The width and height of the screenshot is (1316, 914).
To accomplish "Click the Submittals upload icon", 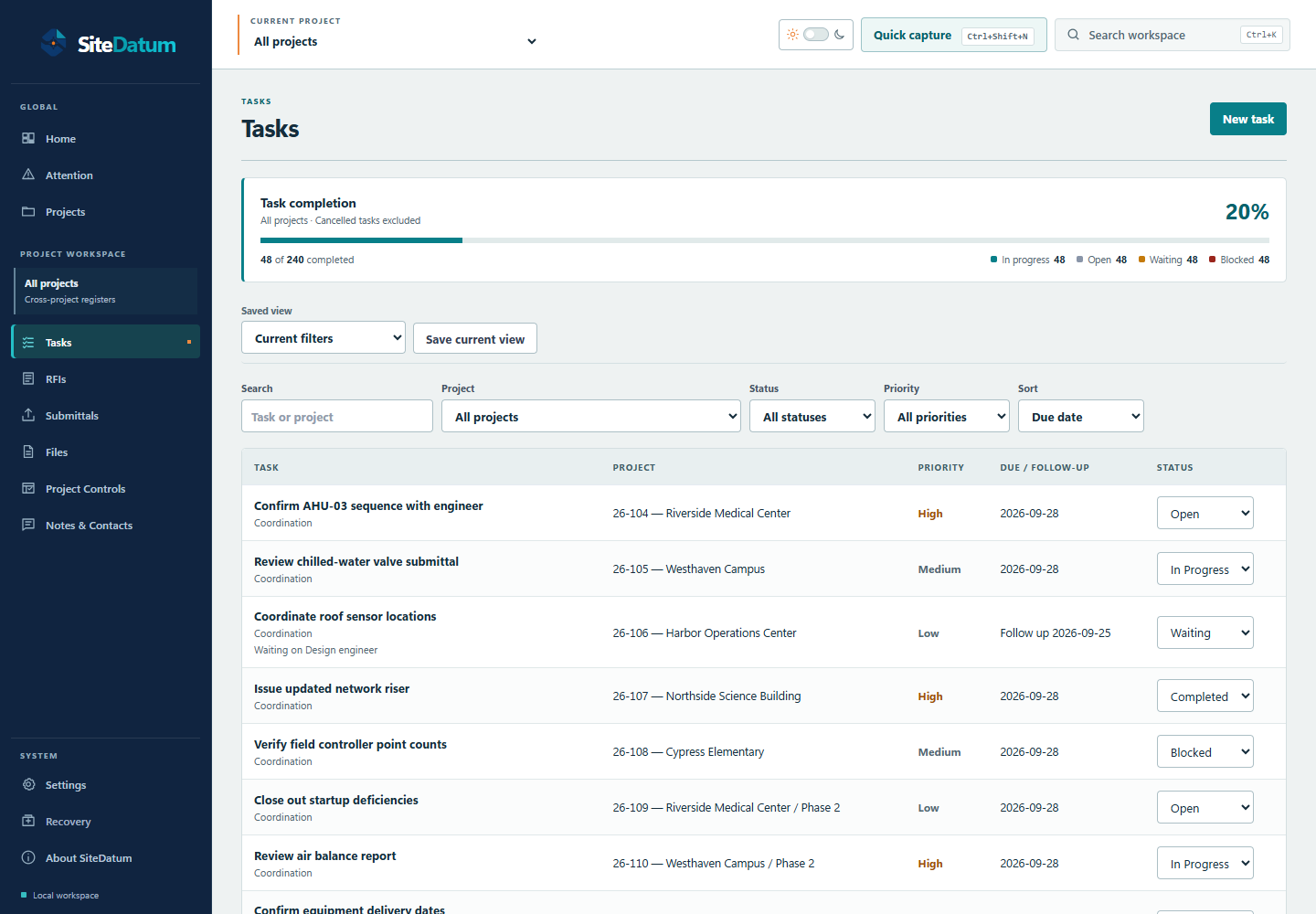I will 28,415.
